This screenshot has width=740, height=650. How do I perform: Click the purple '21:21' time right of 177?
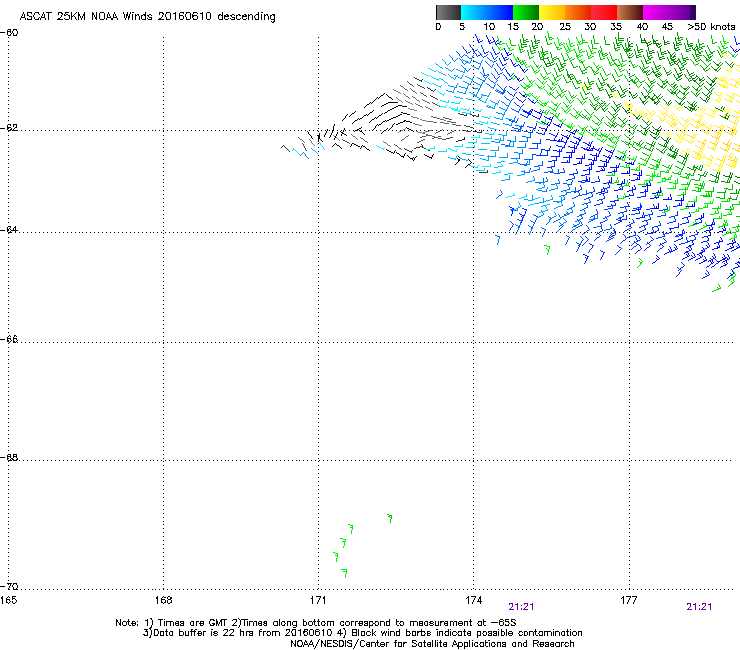click(699, 607)
